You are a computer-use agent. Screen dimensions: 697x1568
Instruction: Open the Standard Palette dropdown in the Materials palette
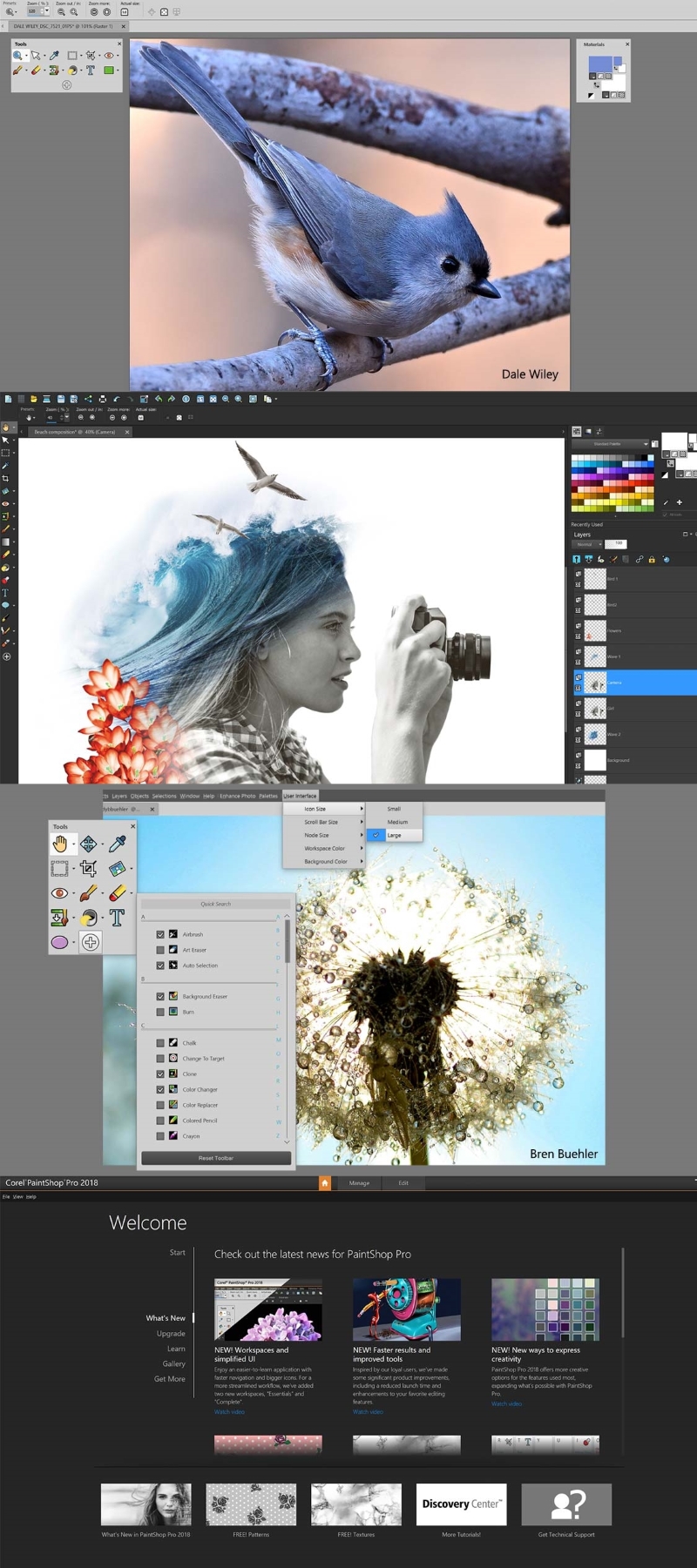tap(610, 444)
